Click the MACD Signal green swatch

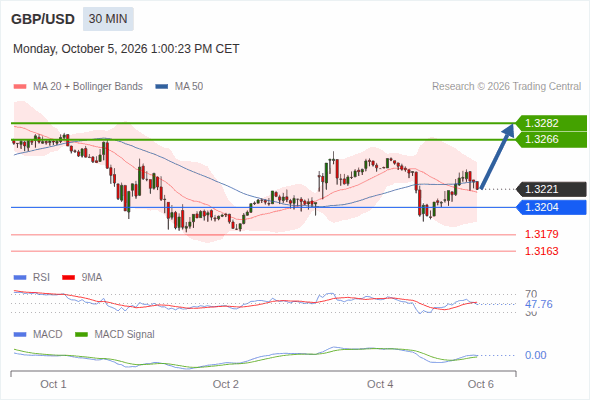[81, 335]
